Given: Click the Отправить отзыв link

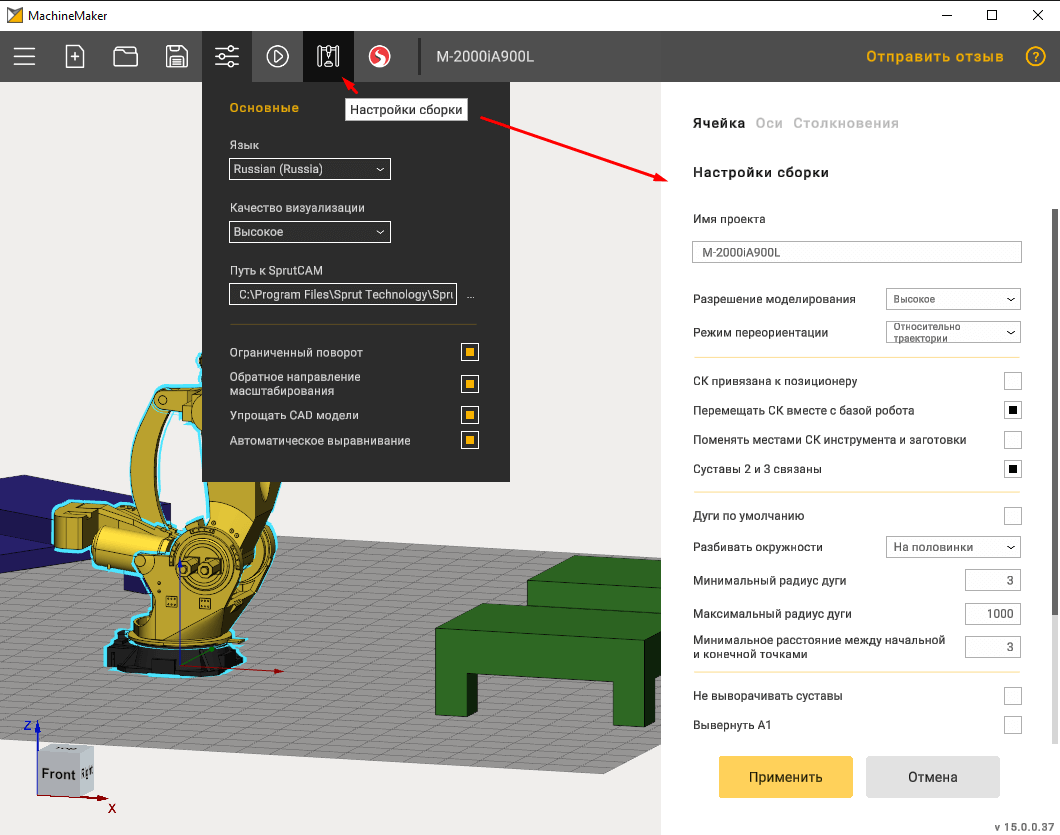Looking at the screenshot, I should pyautogui.click(x=934, y=56).
